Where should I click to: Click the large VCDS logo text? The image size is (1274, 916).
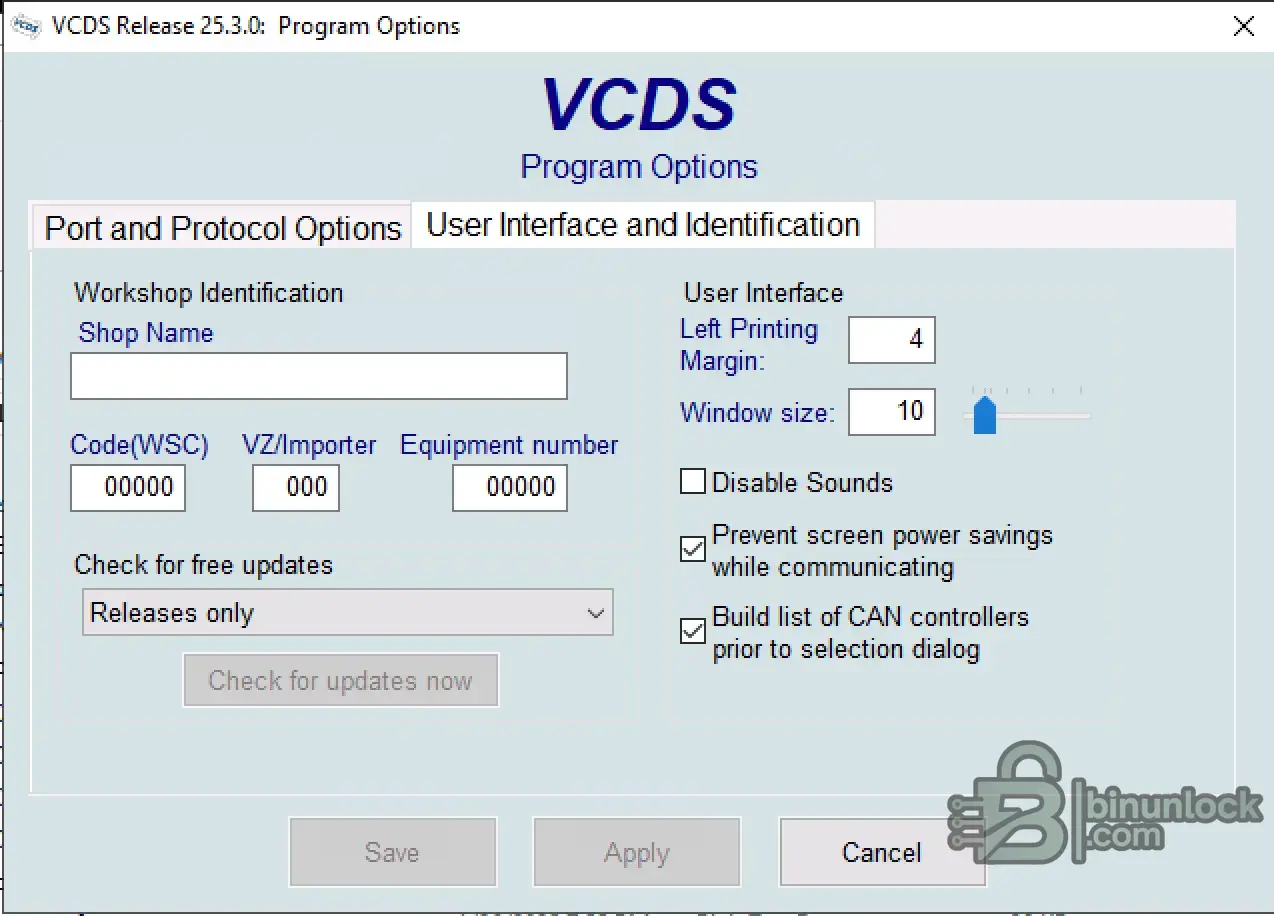639,104
